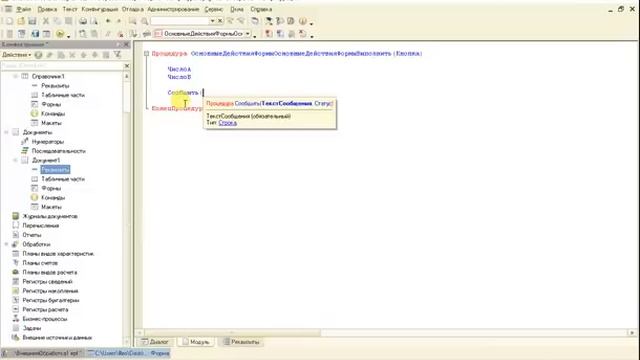Open the Текст menu
Screen dimensions: 640x360
70,9
